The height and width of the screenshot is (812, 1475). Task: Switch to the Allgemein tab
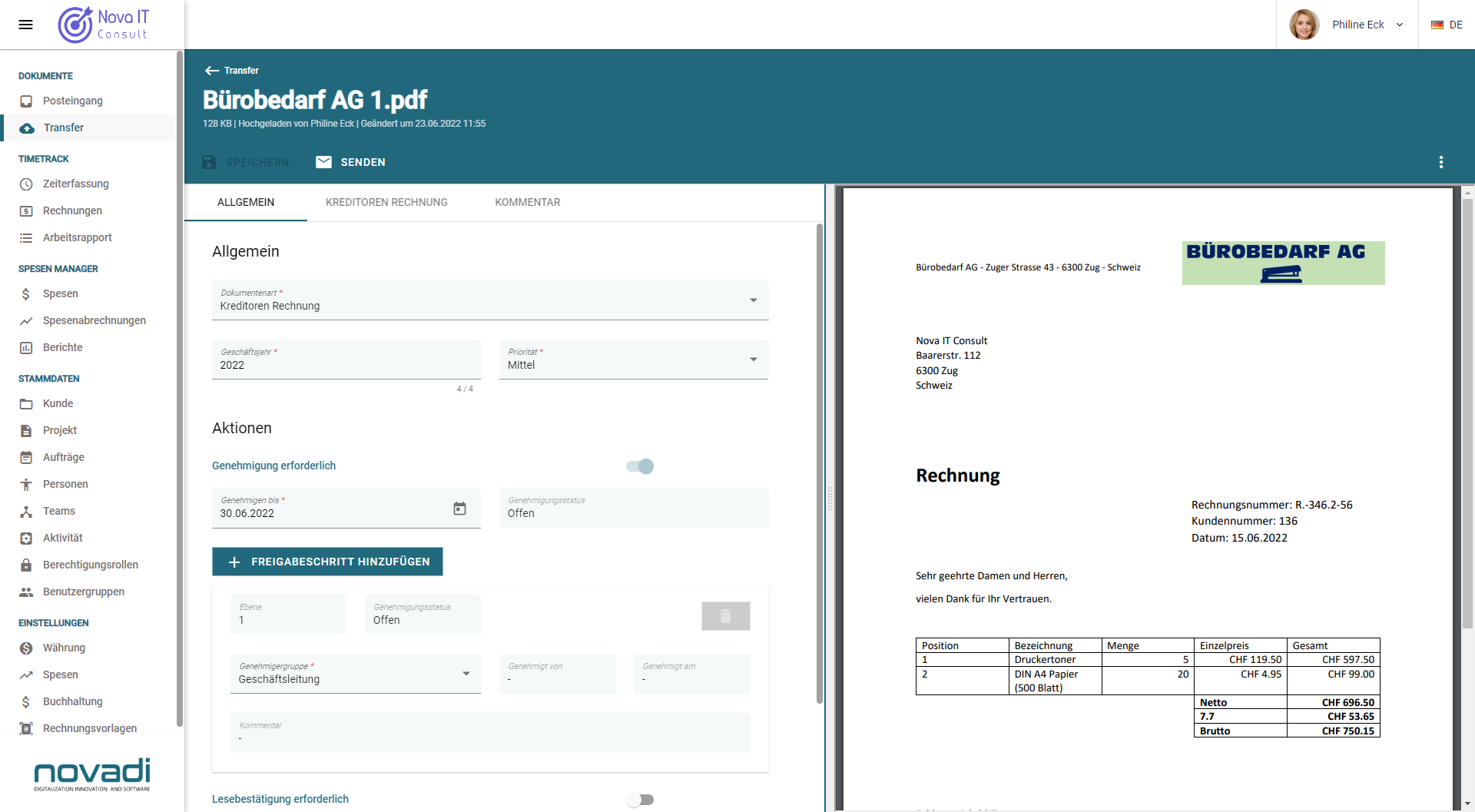tap(246, 203)
